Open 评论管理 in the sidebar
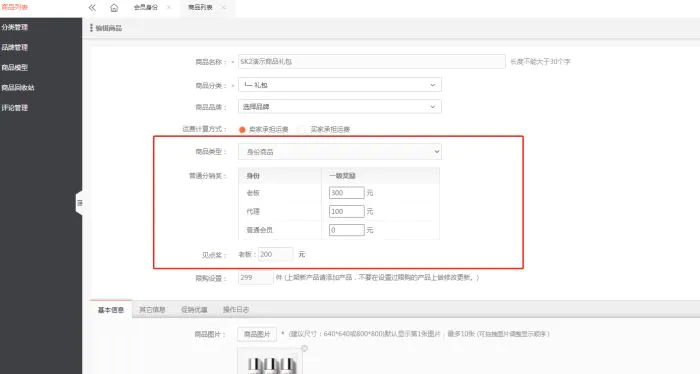700x374 pixels. 15,108
